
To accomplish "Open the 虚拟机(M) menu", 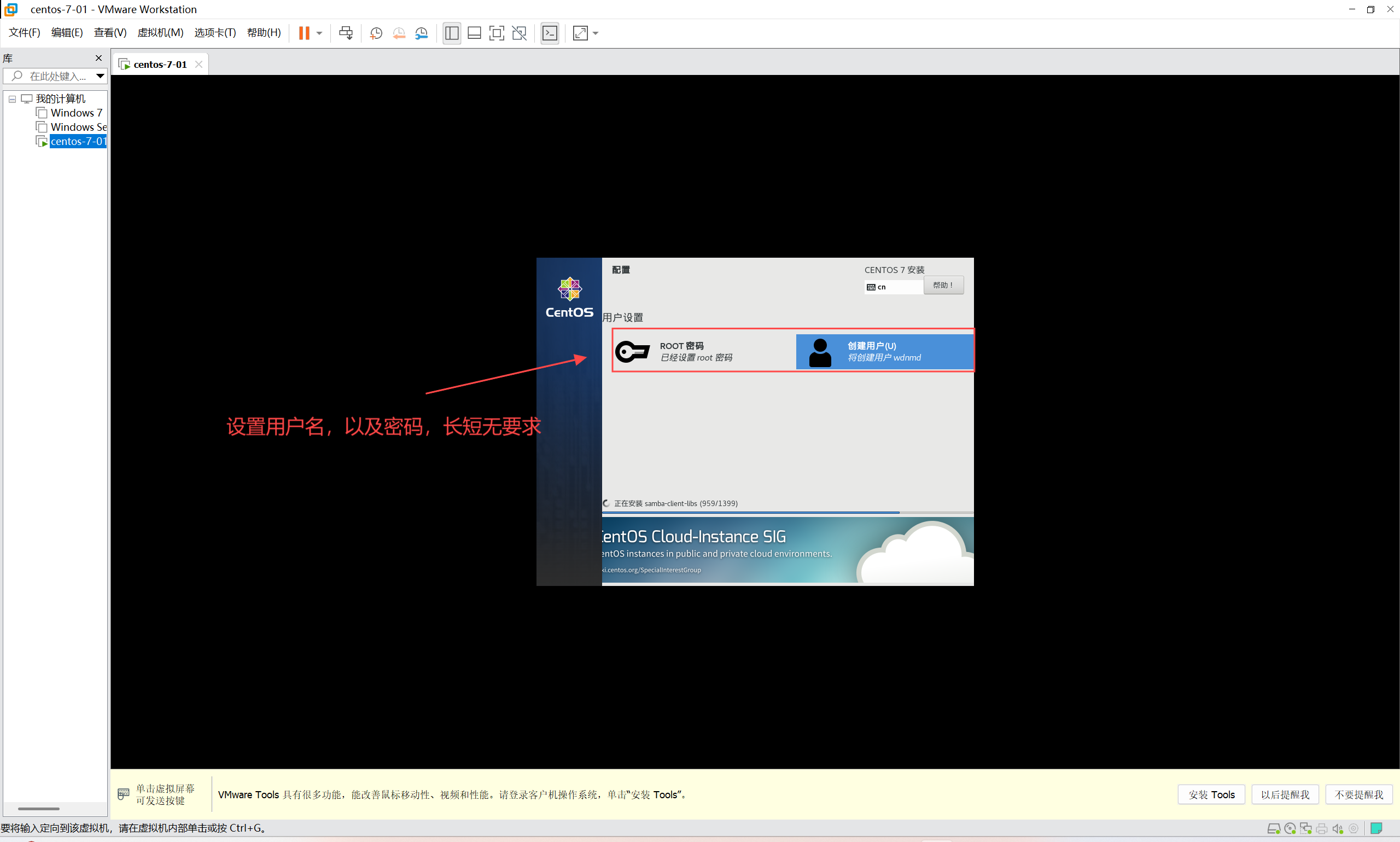I will (160, 32).
